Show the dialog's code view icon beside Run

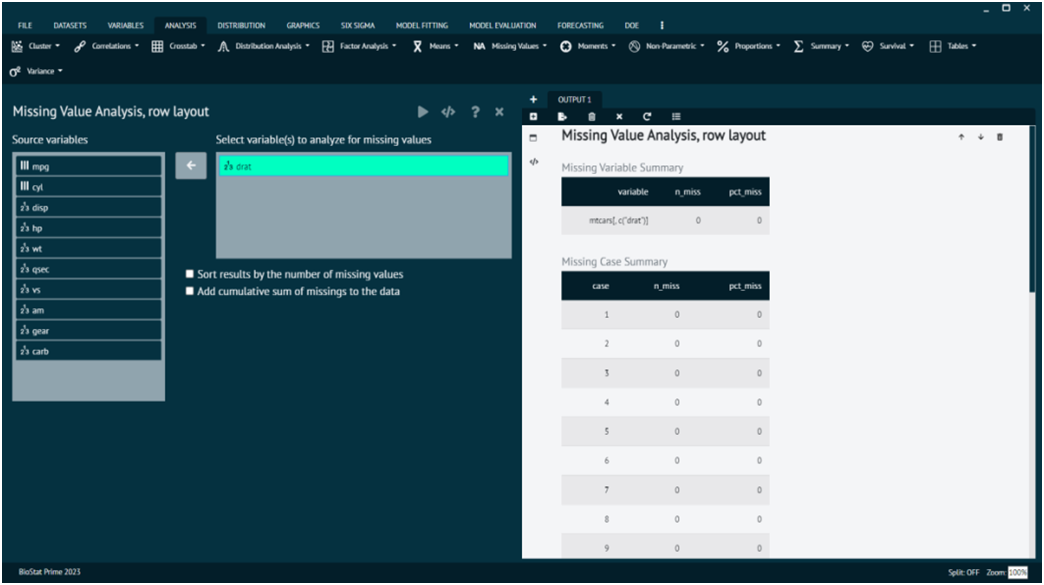coord(448,112)
